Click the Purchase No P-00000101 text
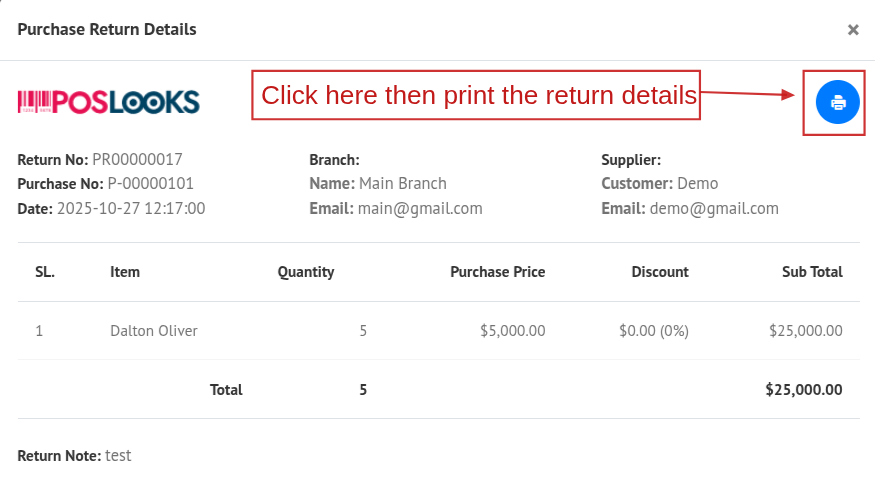875x499 pixels. (150, 184)
